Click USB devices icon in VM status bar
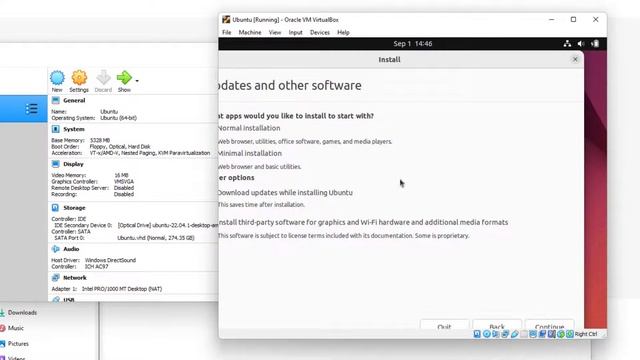Image resolution: width=640 pixels, height=360 pixels. [515, 334]
